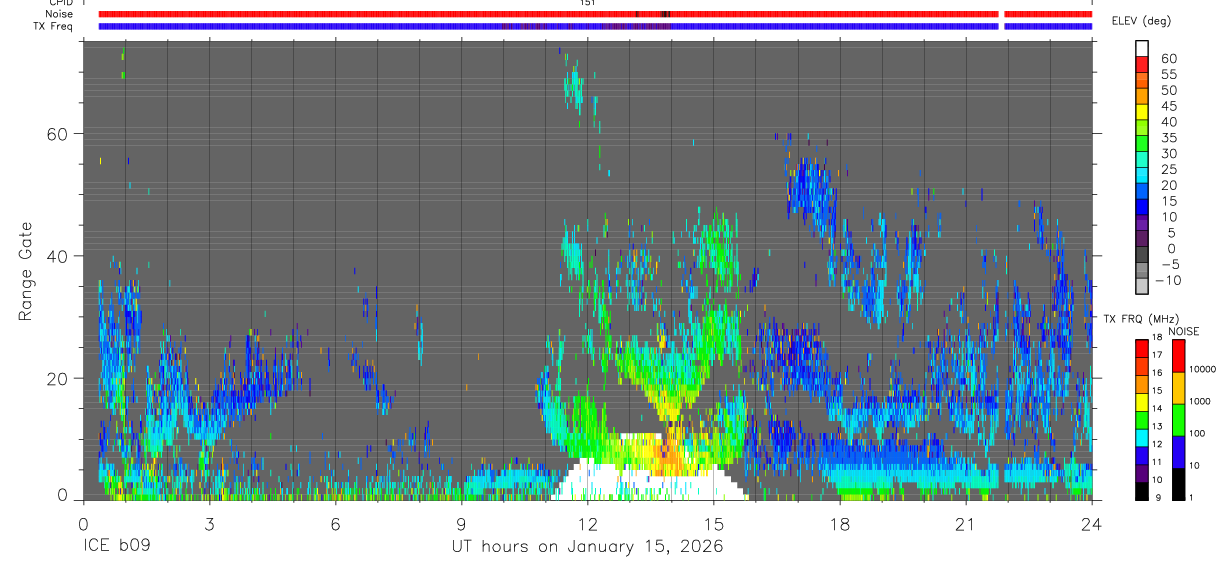The image size is (1228, 567).
Task: Click the 'UT hours on January 15, 2026' label
Action: tap(586, 548)
